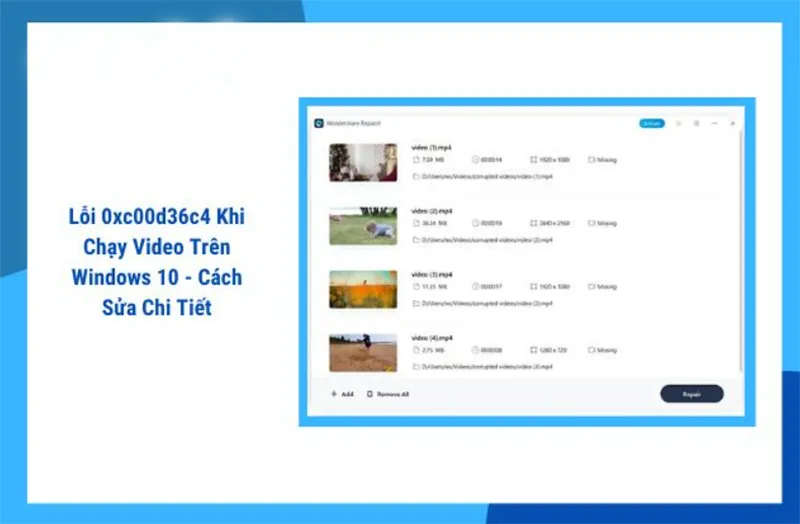Screen dimensions: 800x524
Task: Click the 3840 x 2160 resolution text
Action: (555, 223)
